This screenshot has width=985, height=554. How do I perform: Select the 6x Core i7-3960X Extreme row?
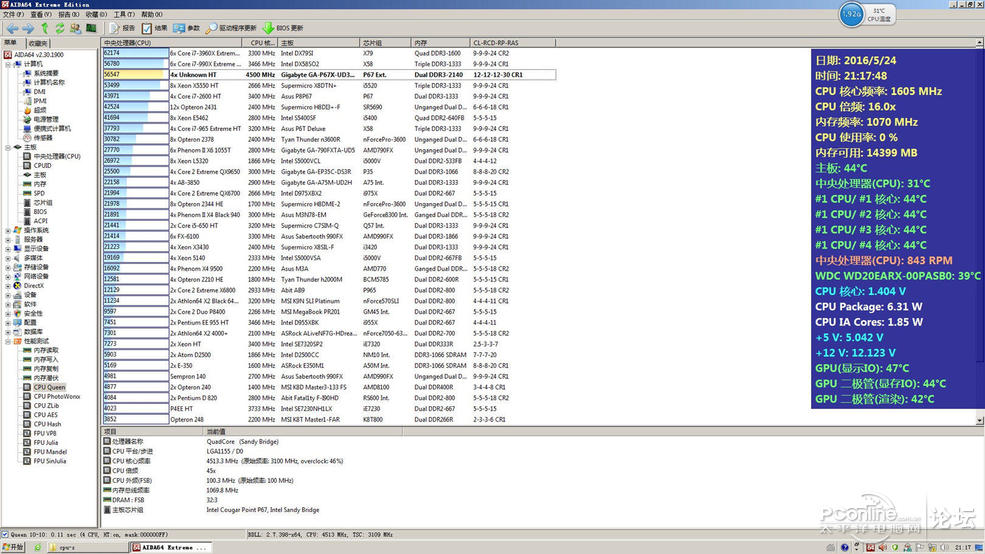(329, 53)
